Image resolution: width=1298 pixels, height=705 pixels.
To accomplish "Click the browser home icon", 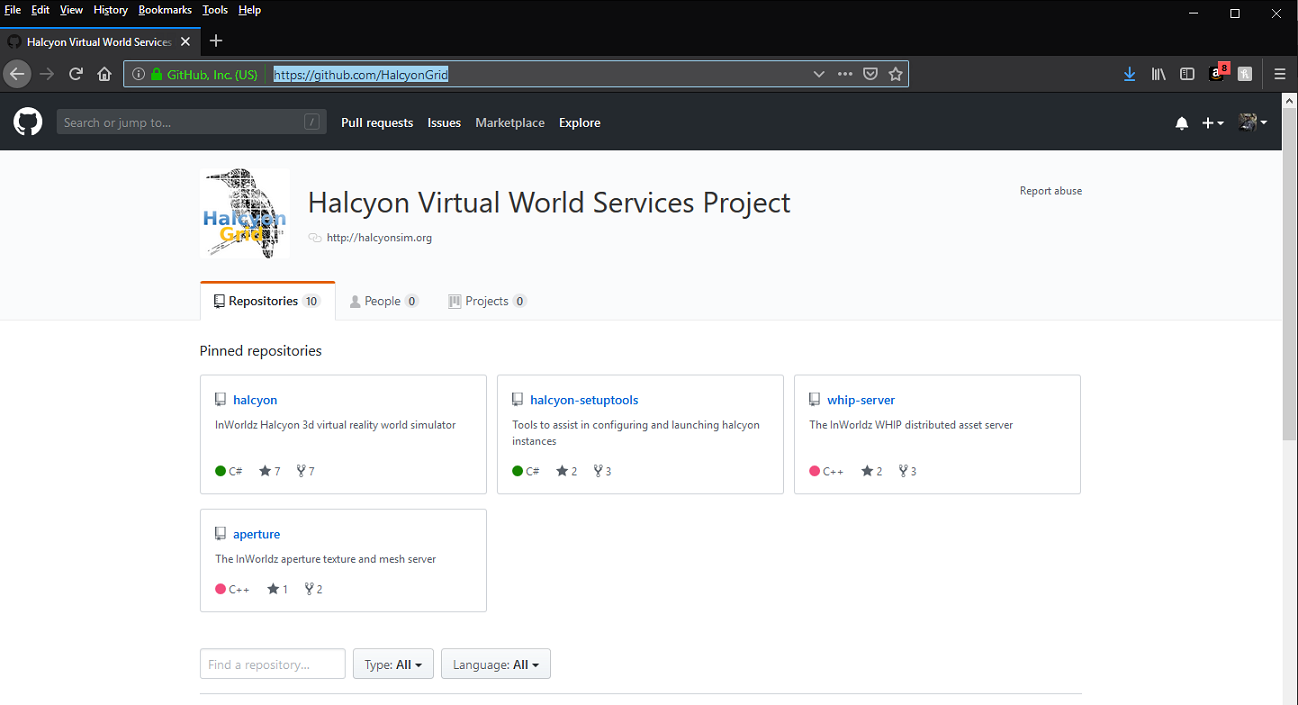I will (x=104, y=74).
